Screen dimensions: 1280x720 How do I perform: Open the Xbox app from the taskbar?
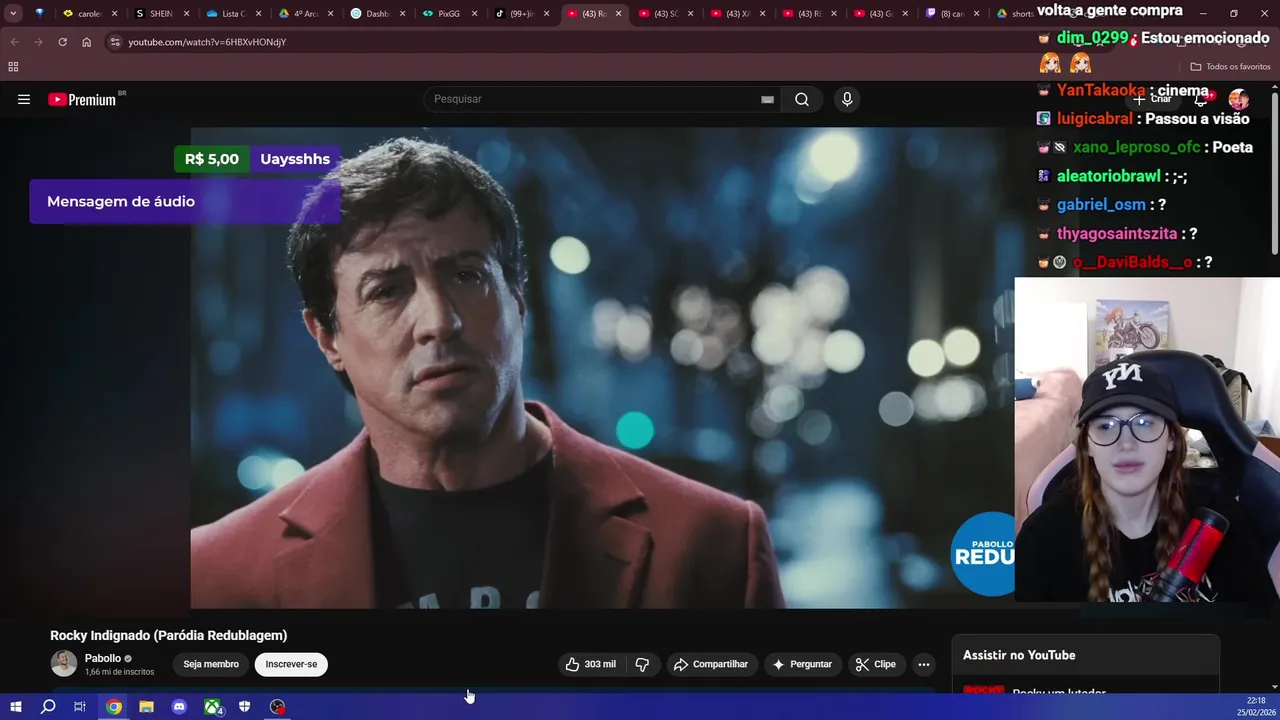point(213,707)
